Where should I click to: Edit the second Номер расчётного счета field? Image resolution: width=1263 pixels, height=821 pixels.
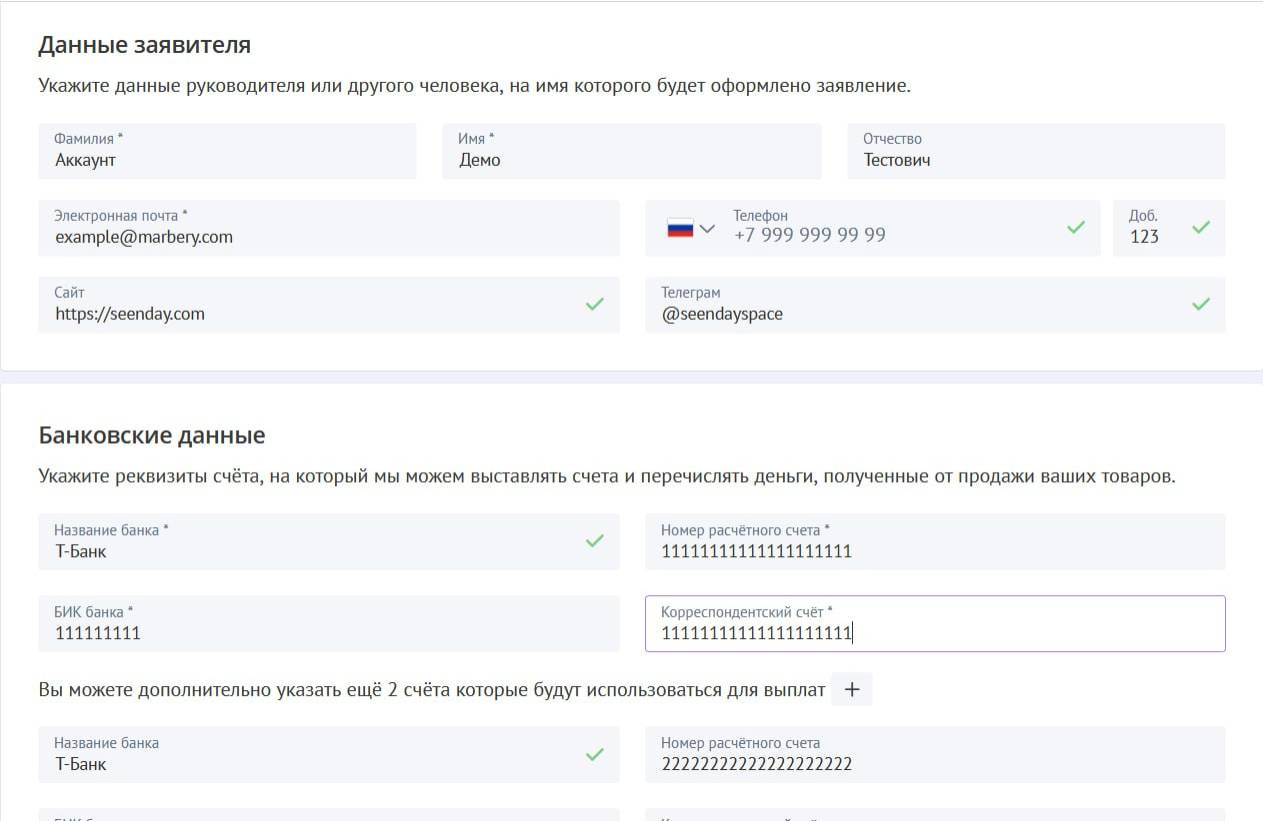pos(935,764)
